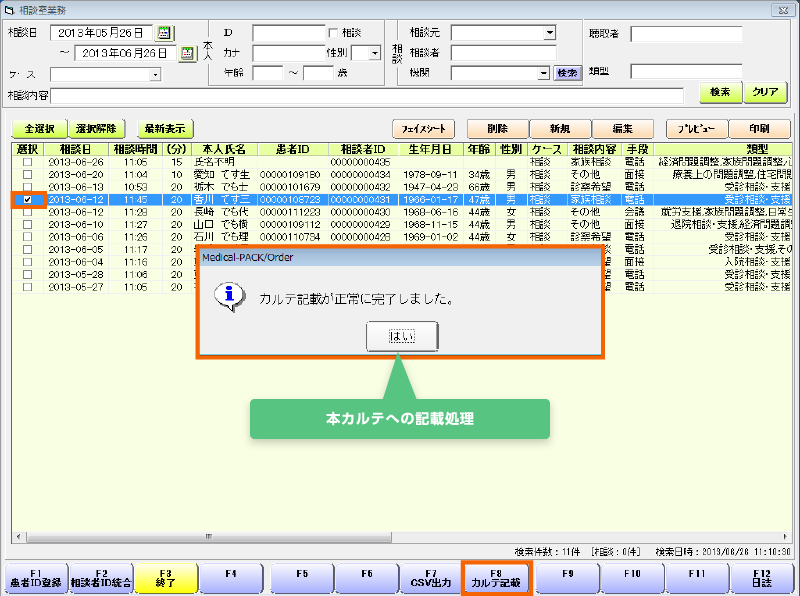Click the info icon in the dialog

[x=231, y=297]
